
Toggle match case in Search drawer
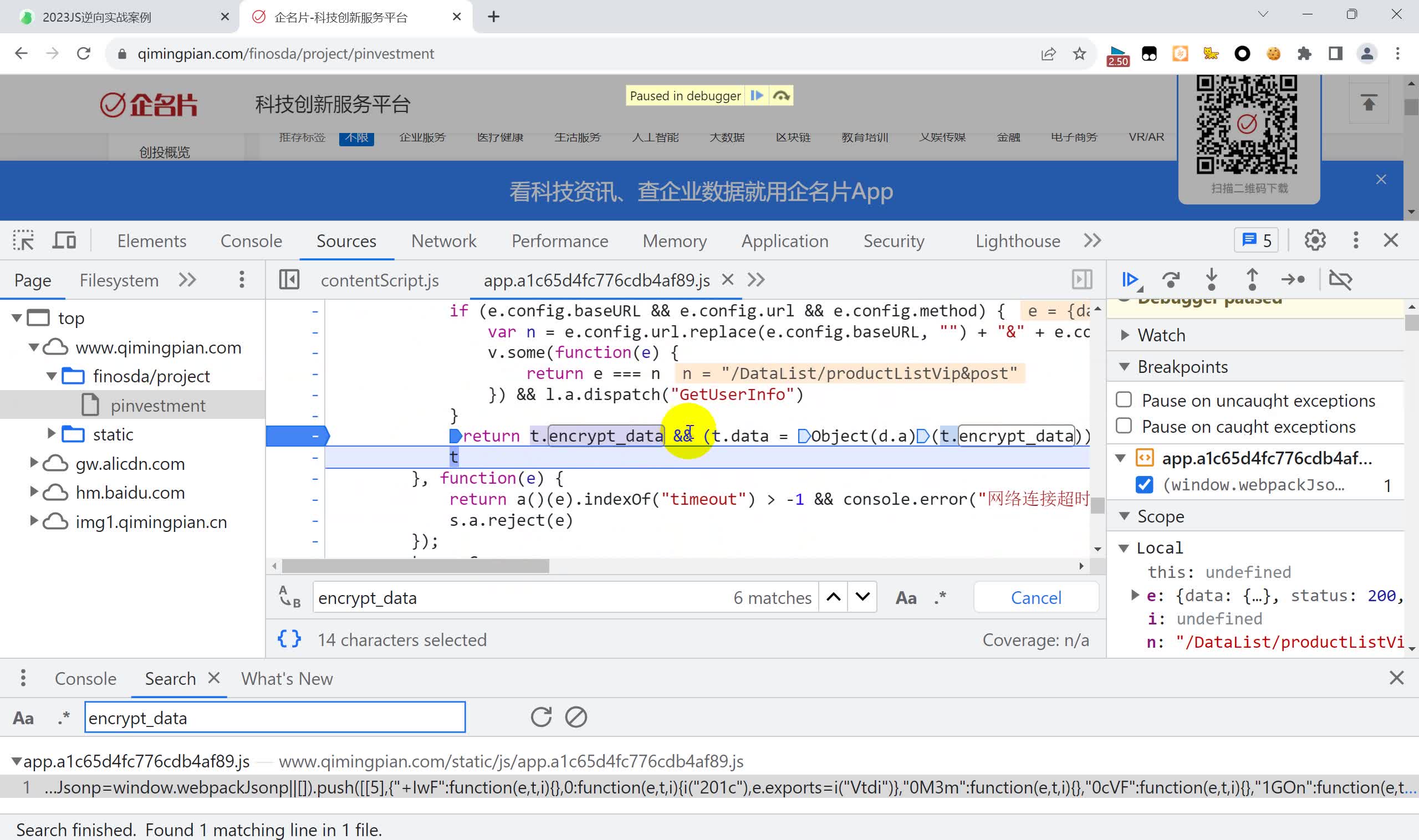coord(23,718)
